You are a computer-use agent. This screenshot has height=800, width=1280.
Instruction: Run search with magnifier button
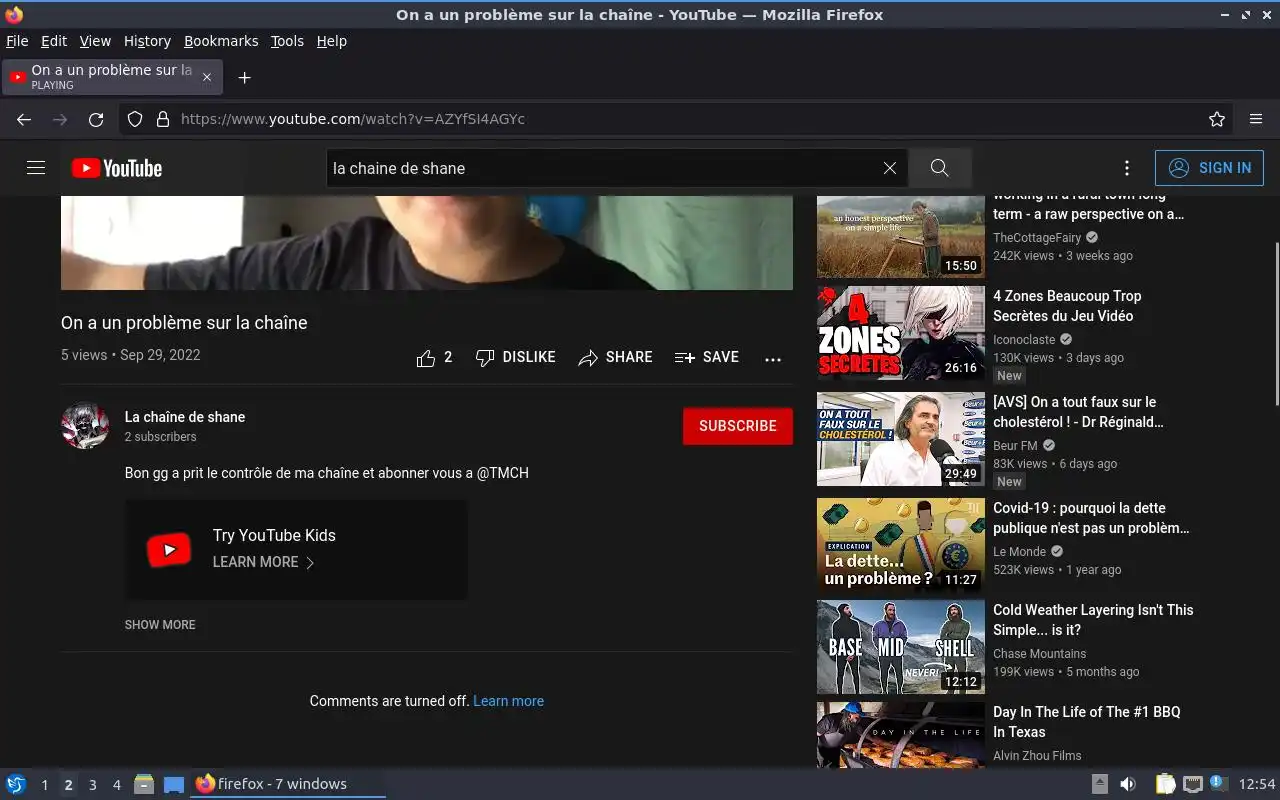[940, 168]
